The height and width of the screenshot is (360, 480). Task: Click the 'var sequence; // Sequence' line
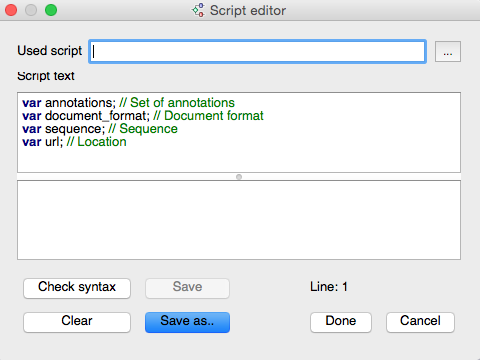tap(100, 129)
